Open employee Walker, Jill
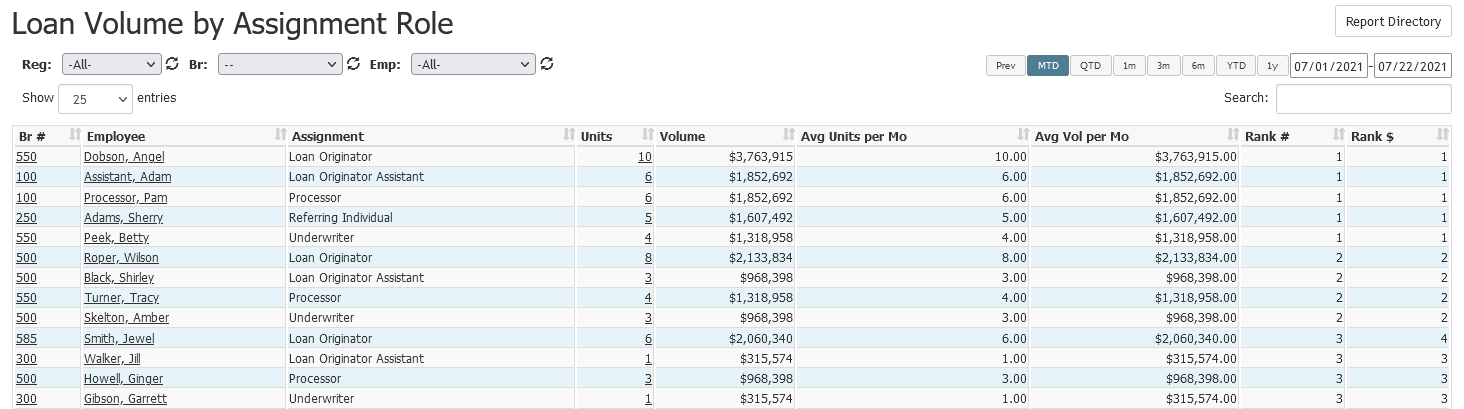This screenshot has height=409, width=1464. 113,358
